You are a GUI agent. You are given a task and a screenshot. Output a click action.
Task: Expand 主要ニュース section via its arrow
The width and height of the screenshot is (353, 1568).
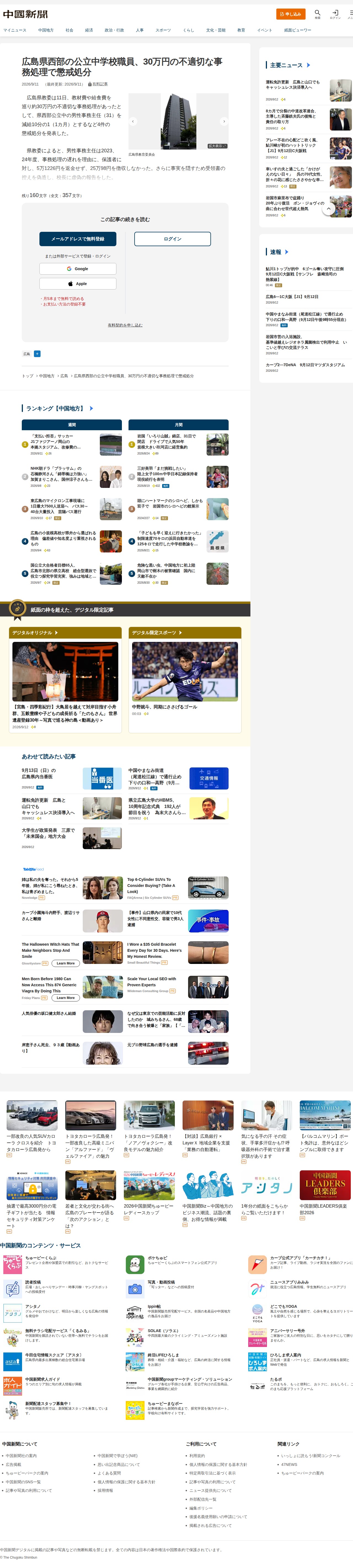coord(308,65)
